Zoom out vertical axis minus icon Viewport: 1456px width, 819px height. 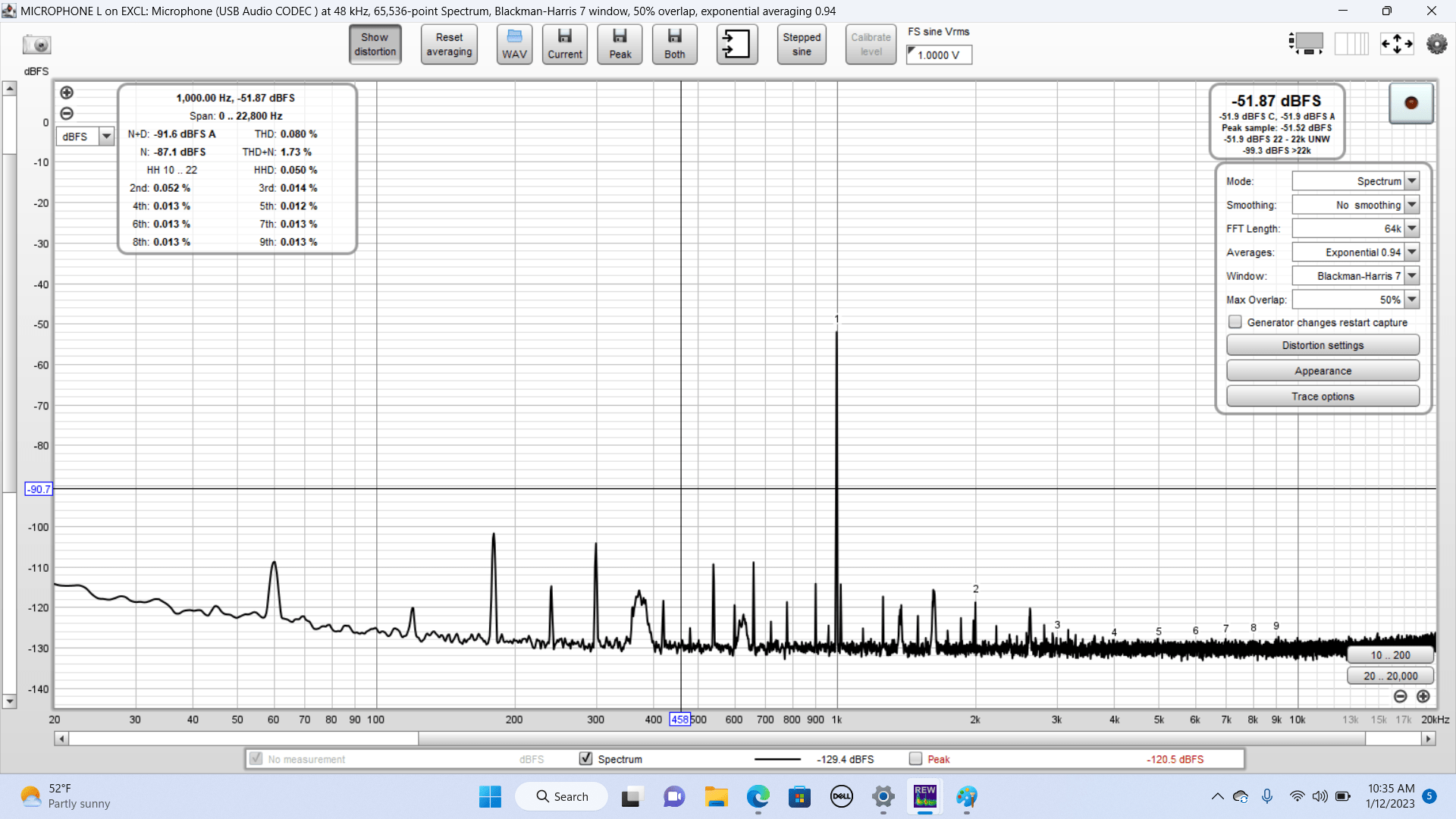click(67, 114)
